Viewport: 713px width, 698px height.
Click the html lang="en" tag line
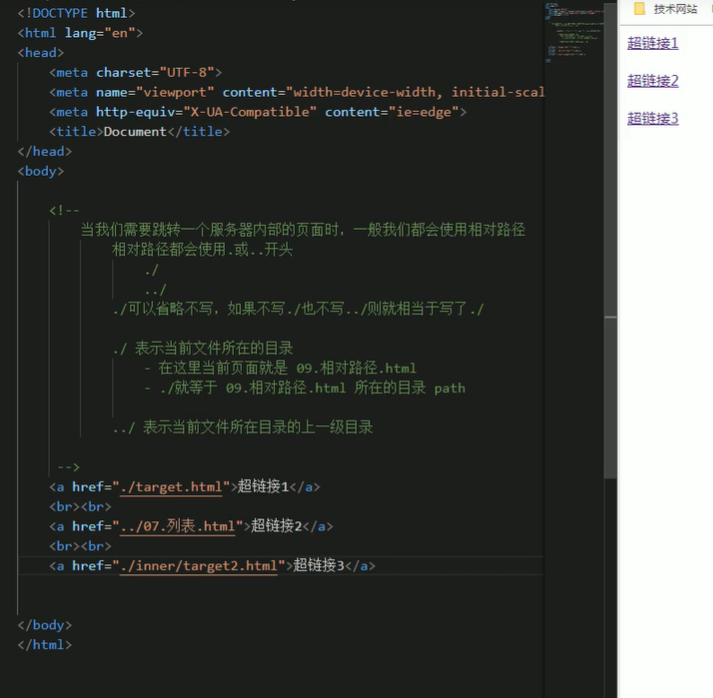(80, 33)
